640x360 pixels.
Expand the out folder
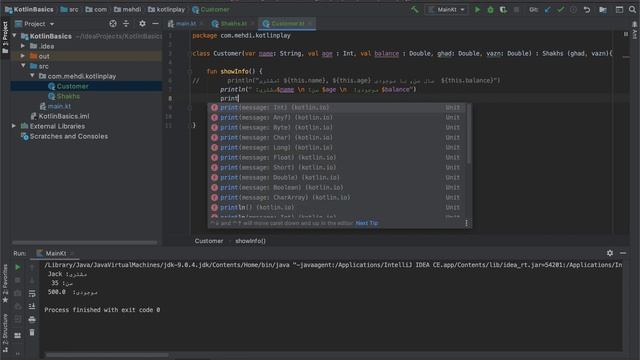[x=23, y=56]
